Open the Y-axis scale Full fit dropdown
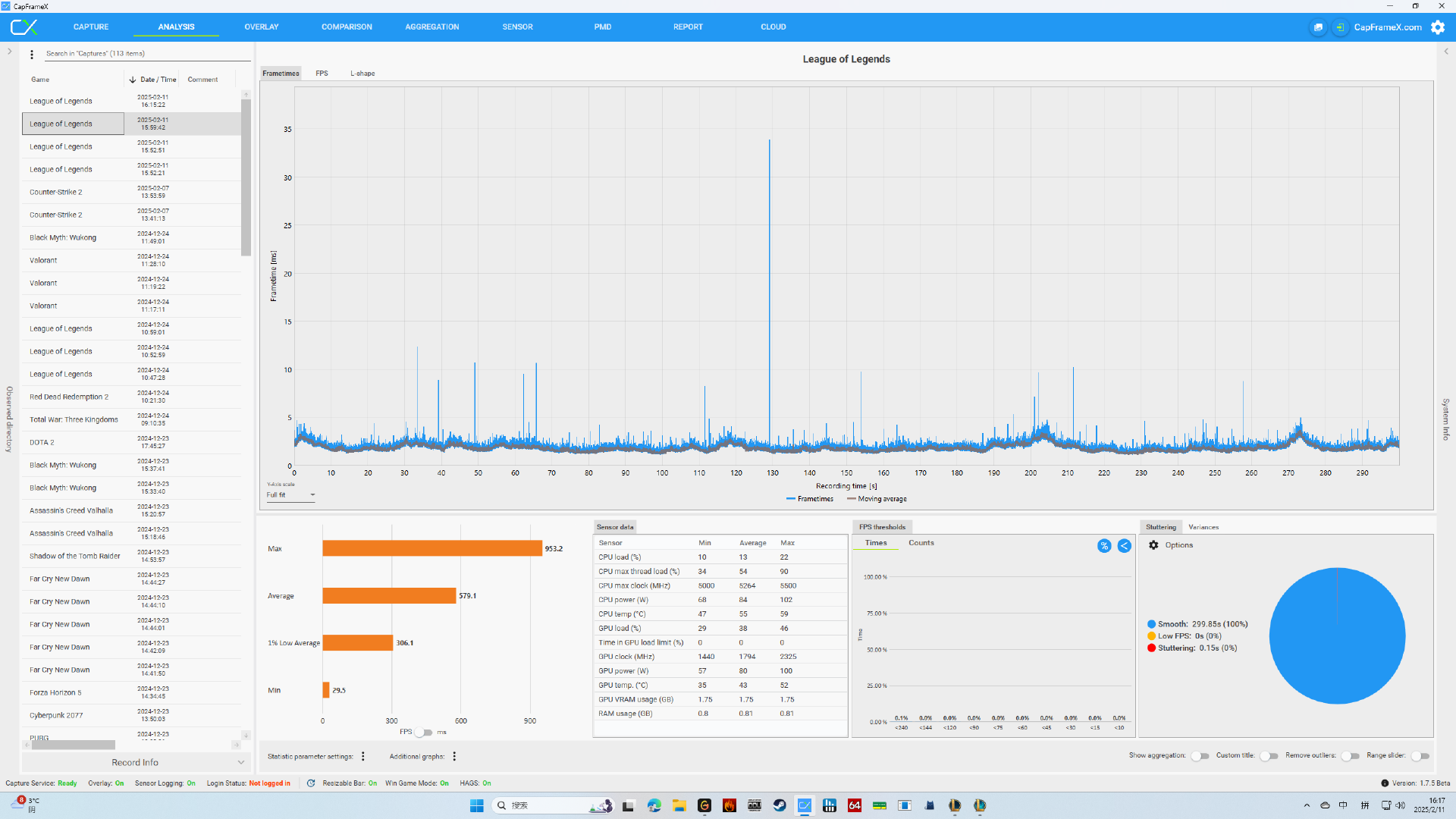Screen dimensions: 1456x819 290,495
